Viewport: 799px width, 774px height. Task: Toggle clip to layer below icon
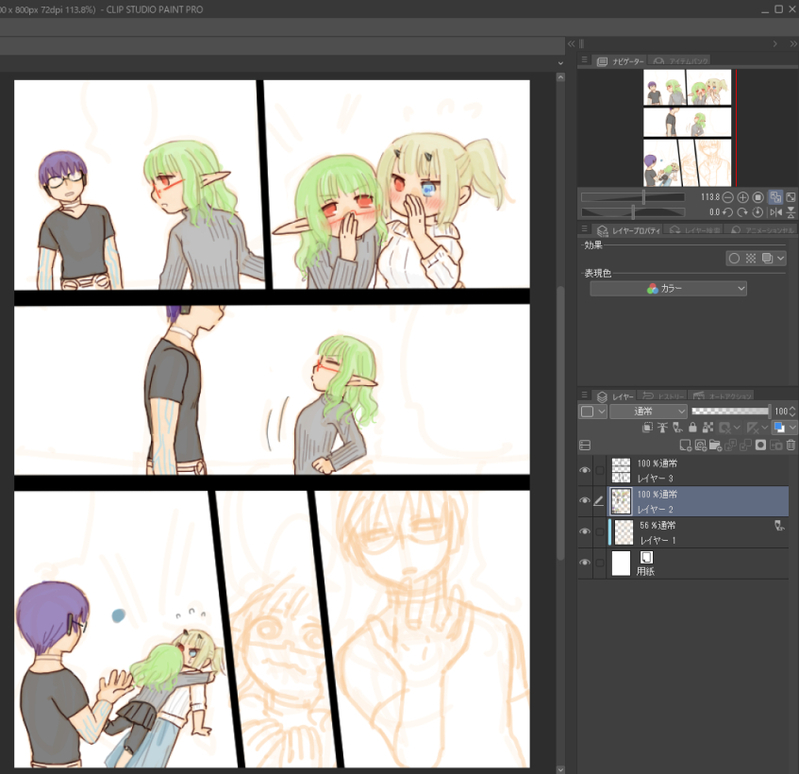click(x=647, y=428)
